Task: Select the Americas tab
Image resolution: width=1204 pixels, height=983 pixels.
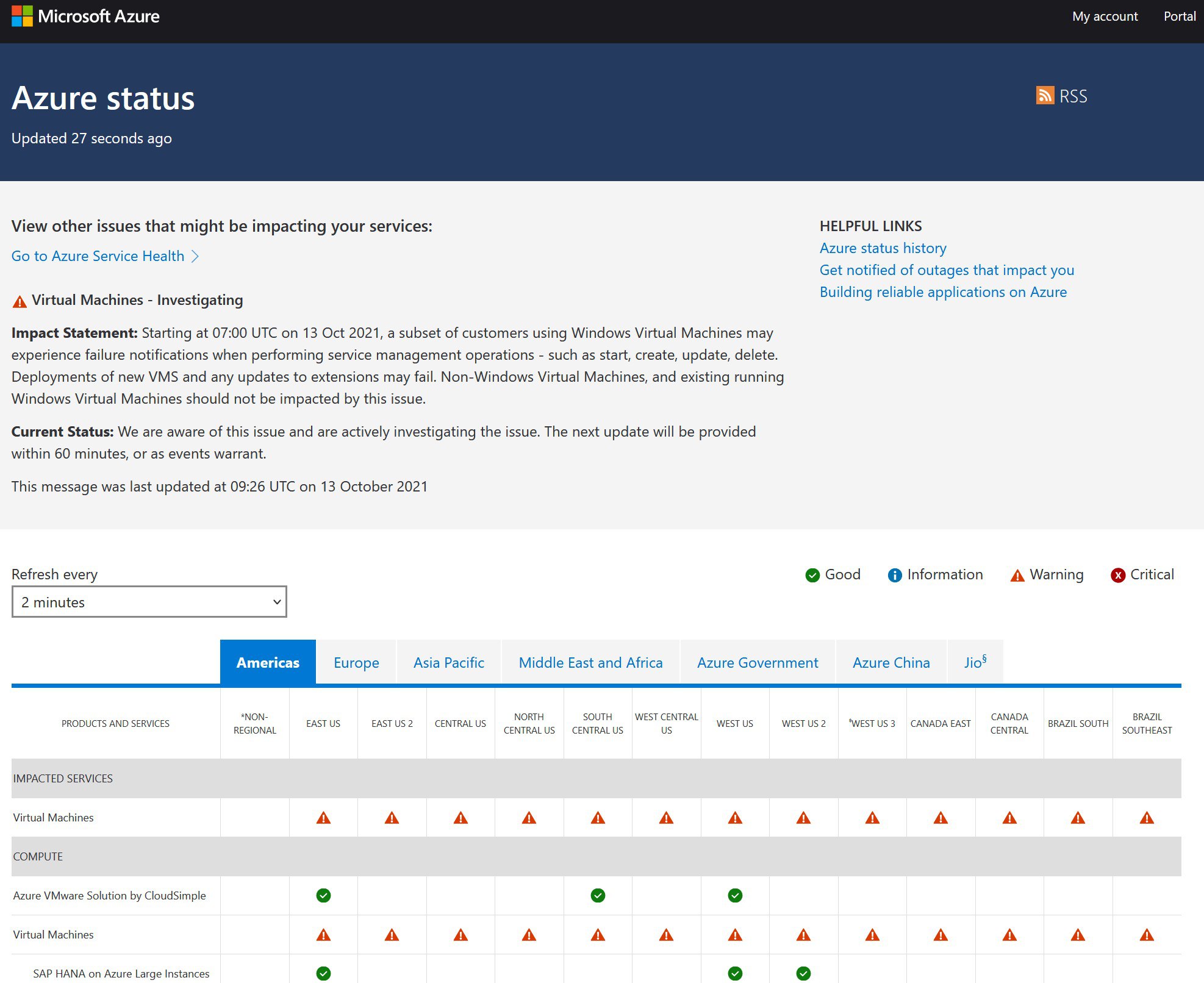Action: coord(268,662)
